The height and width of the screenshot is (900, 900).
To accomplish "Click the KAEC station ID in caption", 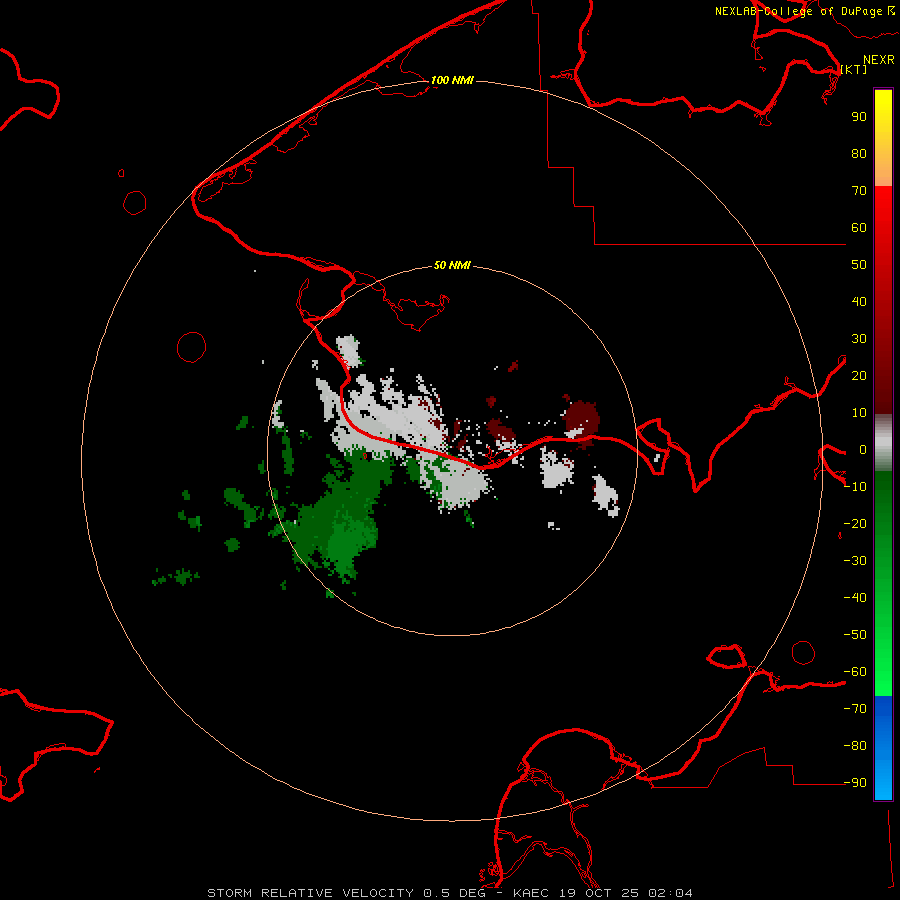I will point(534,893).
